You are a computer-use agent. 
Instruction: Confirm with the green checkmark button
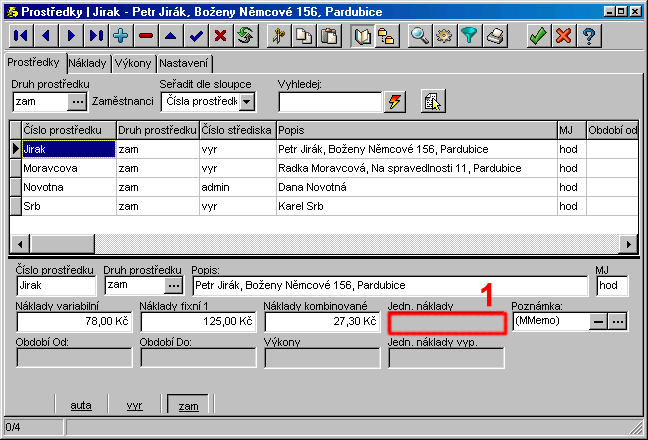(x=538, y=36)
